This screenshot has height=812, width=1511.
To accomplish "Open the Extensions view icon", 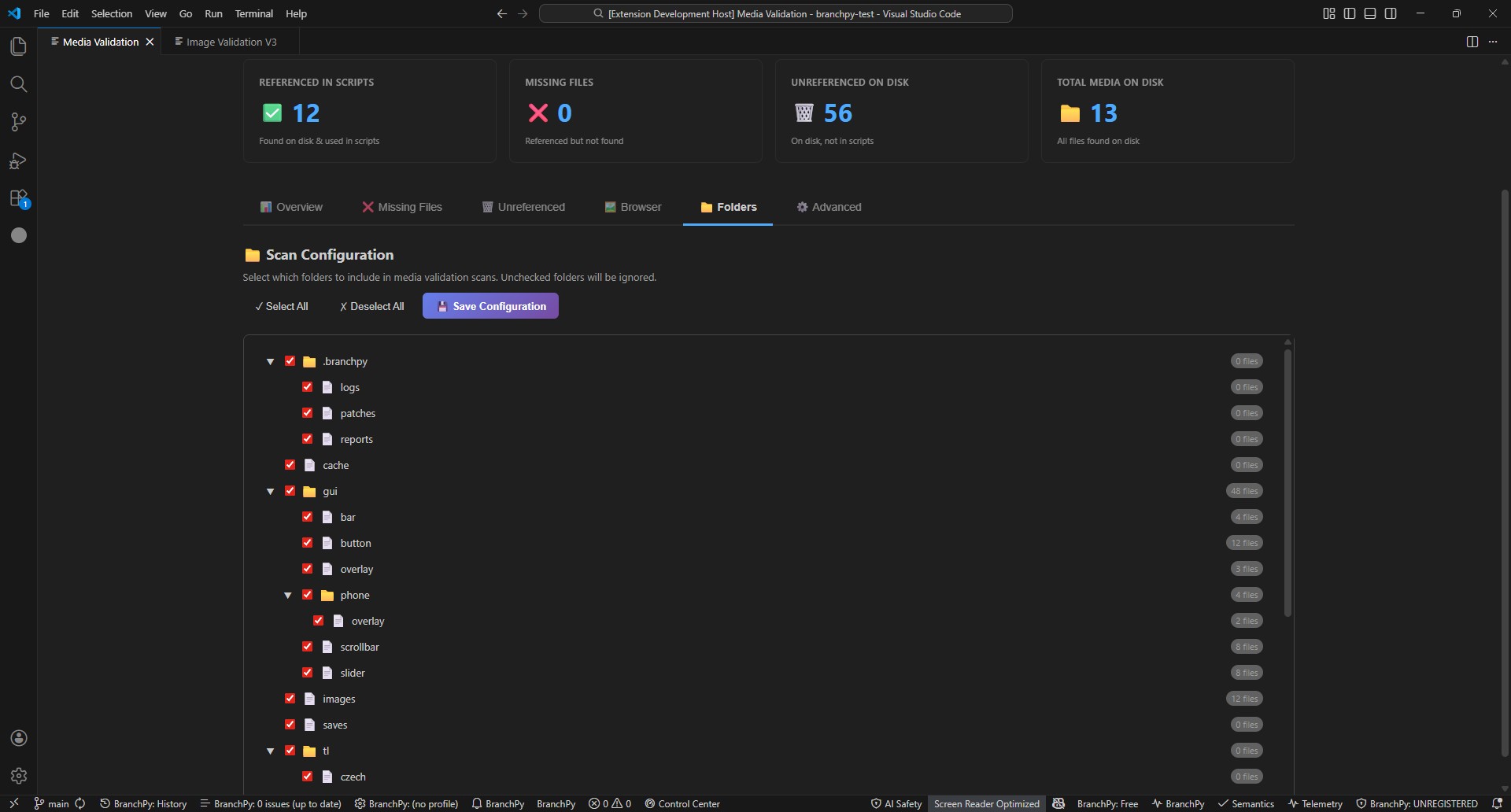I will (x=18, y=198).
